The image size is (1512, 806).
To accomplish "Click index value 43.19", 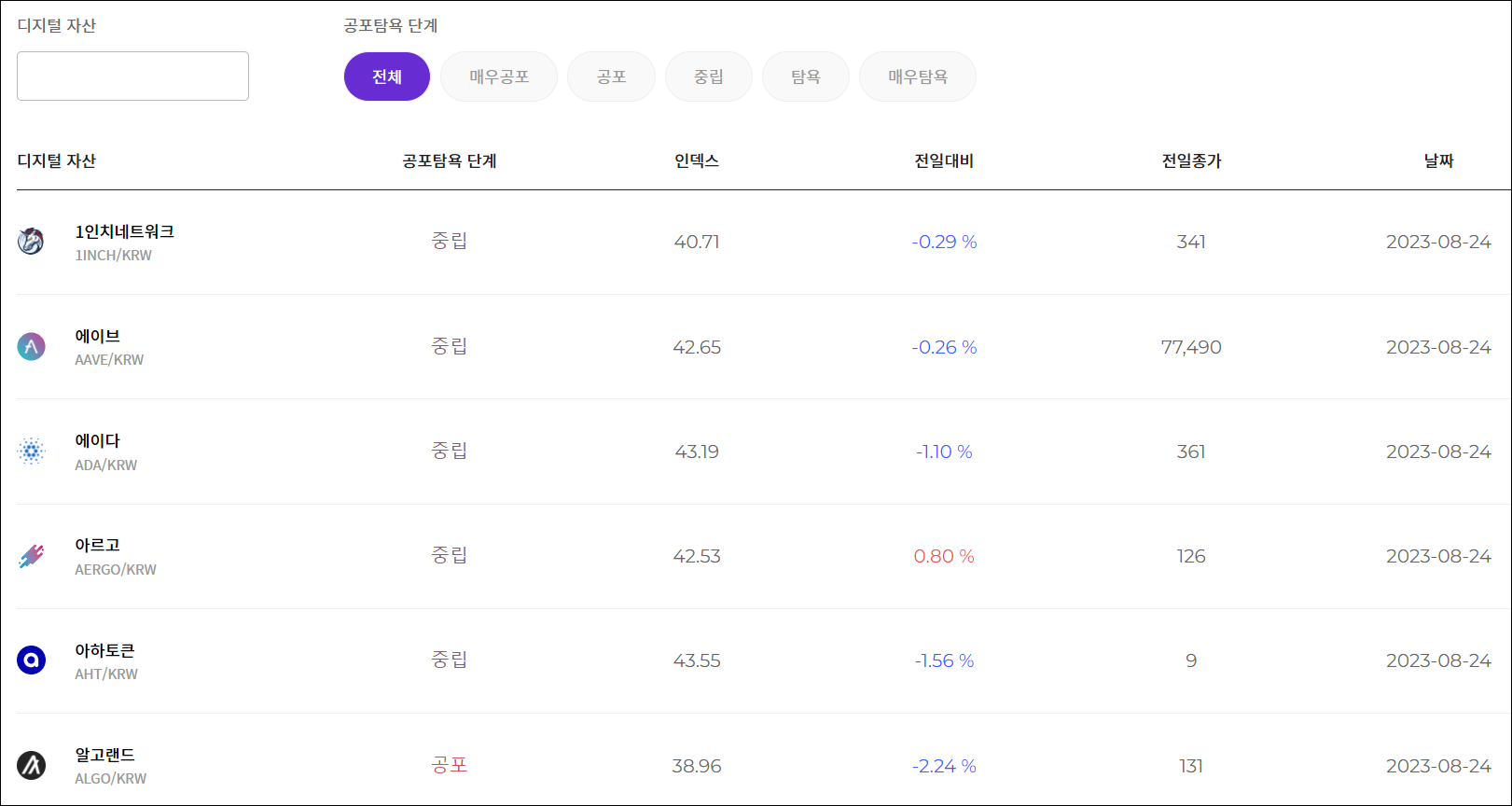I will (697, 452).
